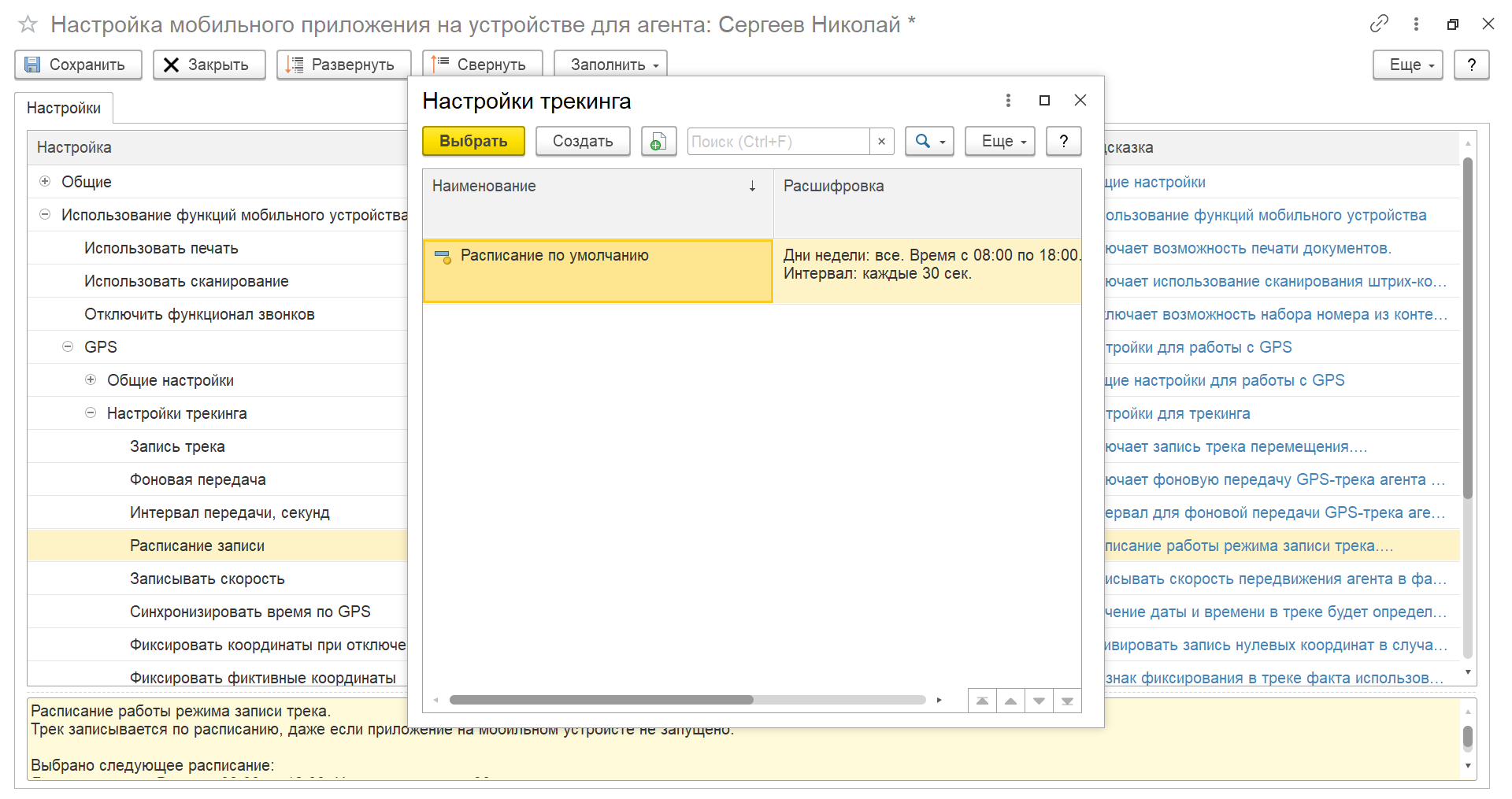Save settings with Сохранить button

[78, 65]
